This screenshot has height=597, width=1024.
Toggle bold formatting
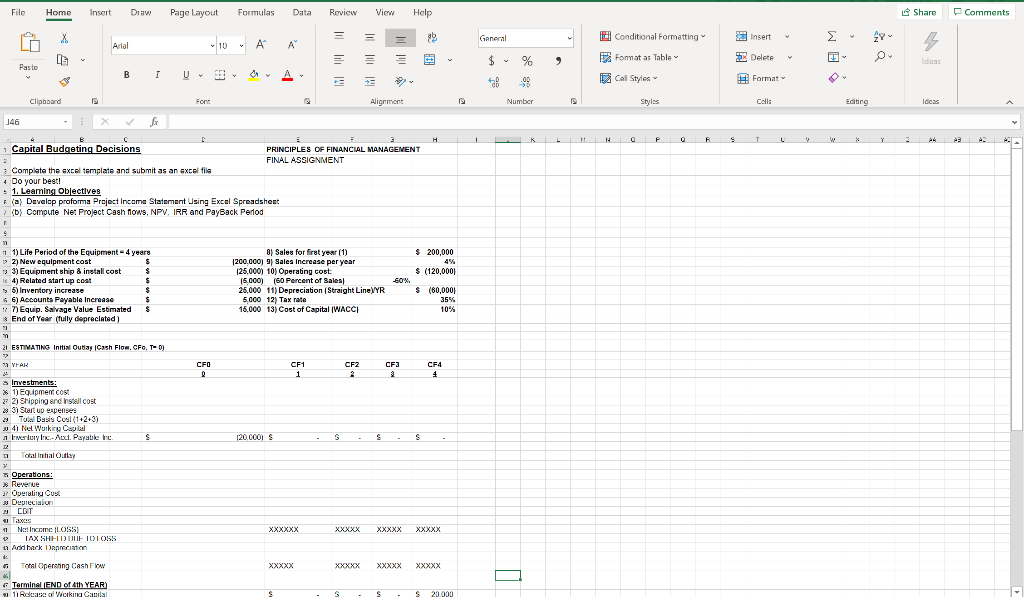(x=126, y=74)
